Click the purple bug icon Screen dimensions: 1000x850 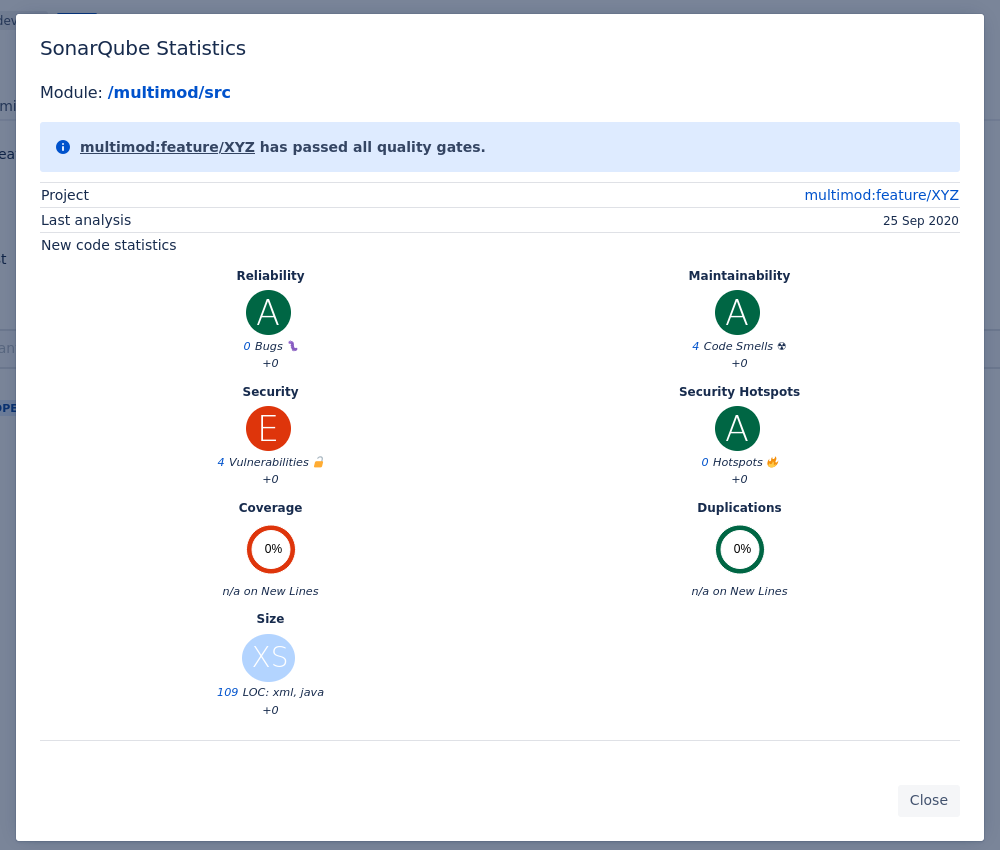coord(293,346)
